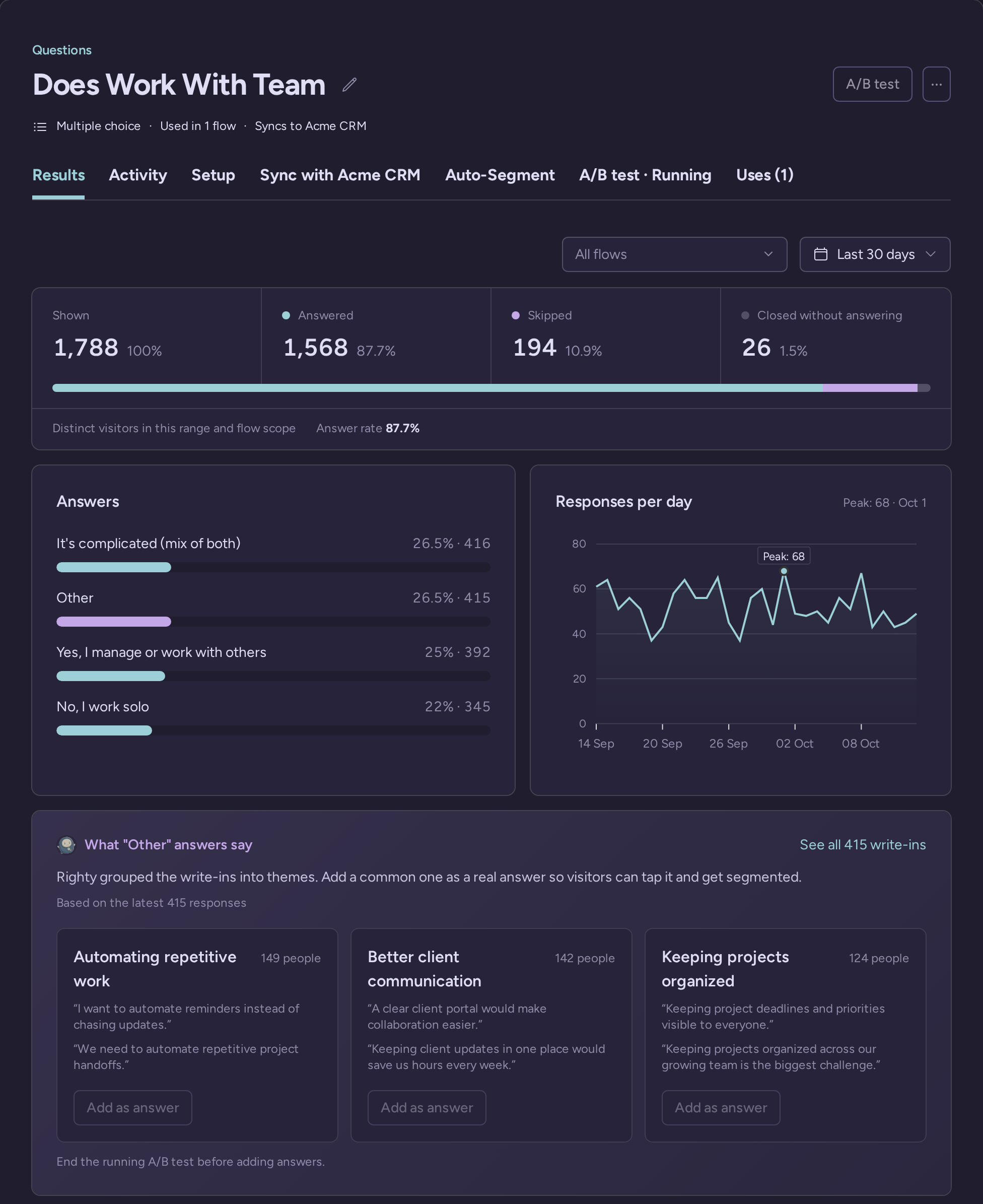Go to the Setup tab
Viewport: 983px width, 1204px height.
(213, 175)
